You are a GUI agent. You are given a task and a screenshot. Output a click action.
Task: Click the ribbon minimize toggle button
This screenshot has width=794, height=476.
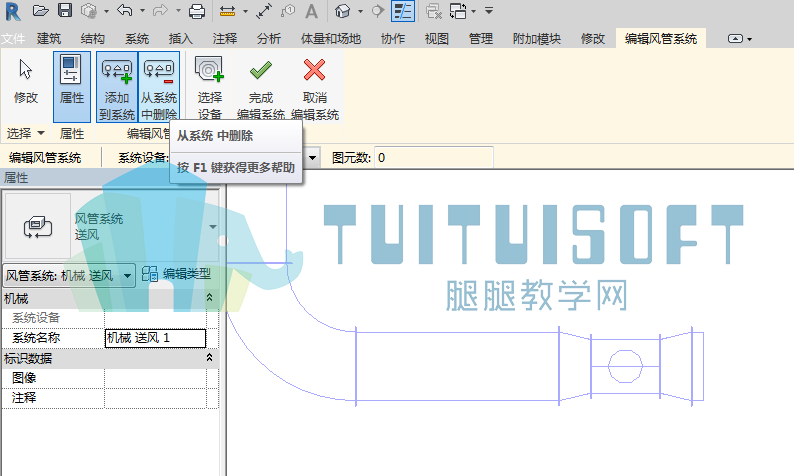coord(735,39)
